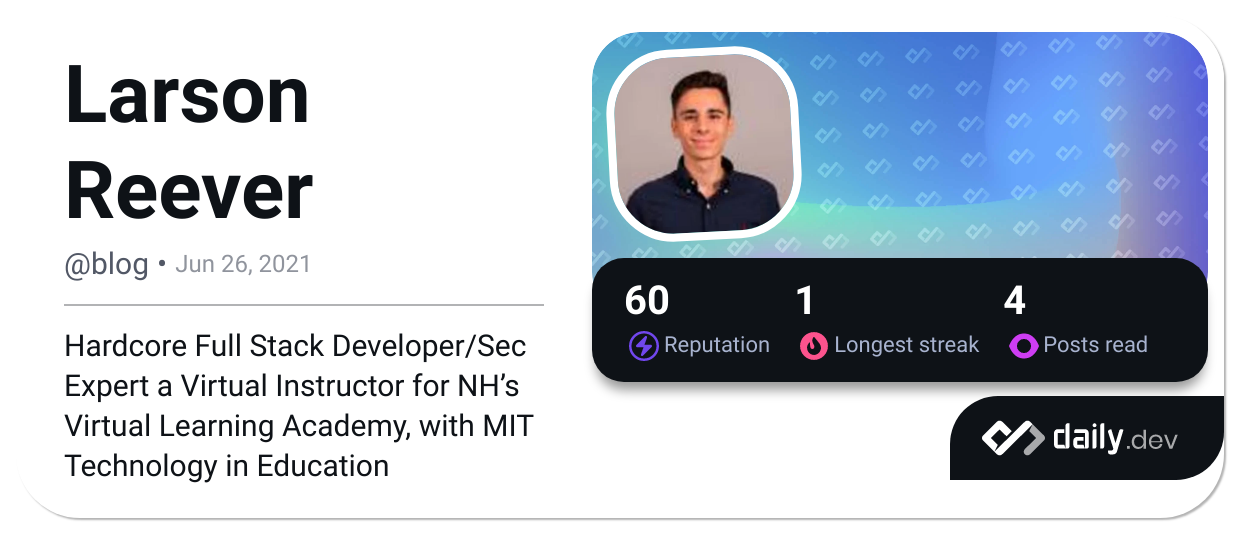This screenshot has height=534, width=1240.
Task: Click the Reputation lightning bolt icon
Action: point(643,346)
